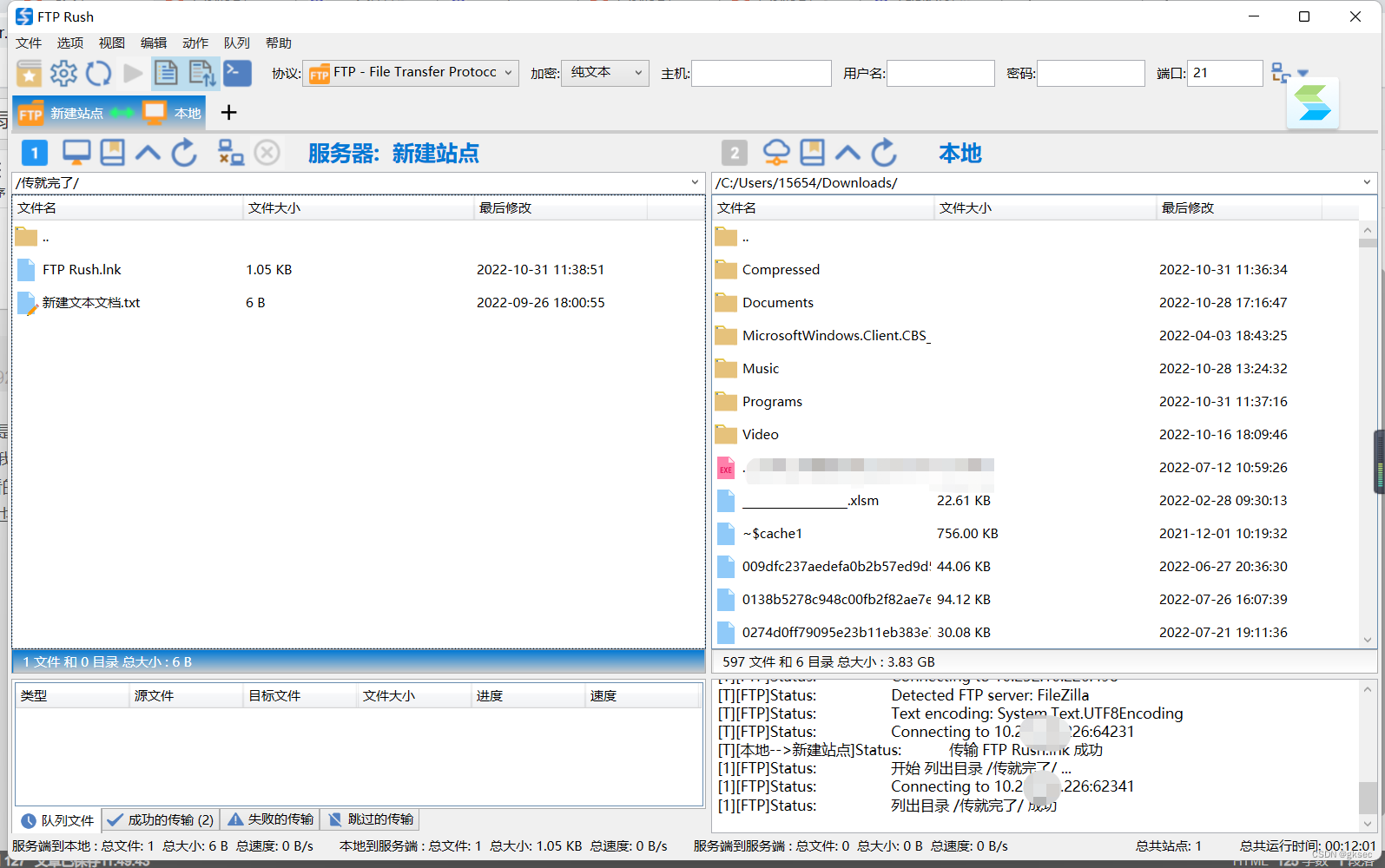Click the grey abort X icon
This screenshot has height=868, width=1385.
pos(267,153)
